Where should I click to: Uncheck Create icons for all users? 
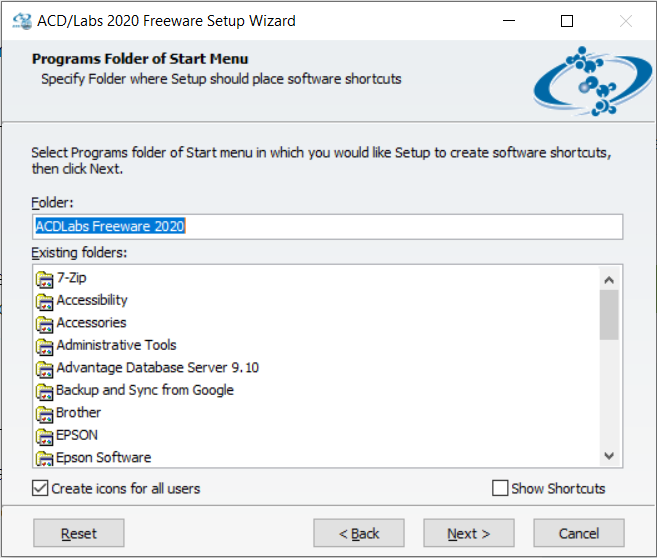coord(40,488)
